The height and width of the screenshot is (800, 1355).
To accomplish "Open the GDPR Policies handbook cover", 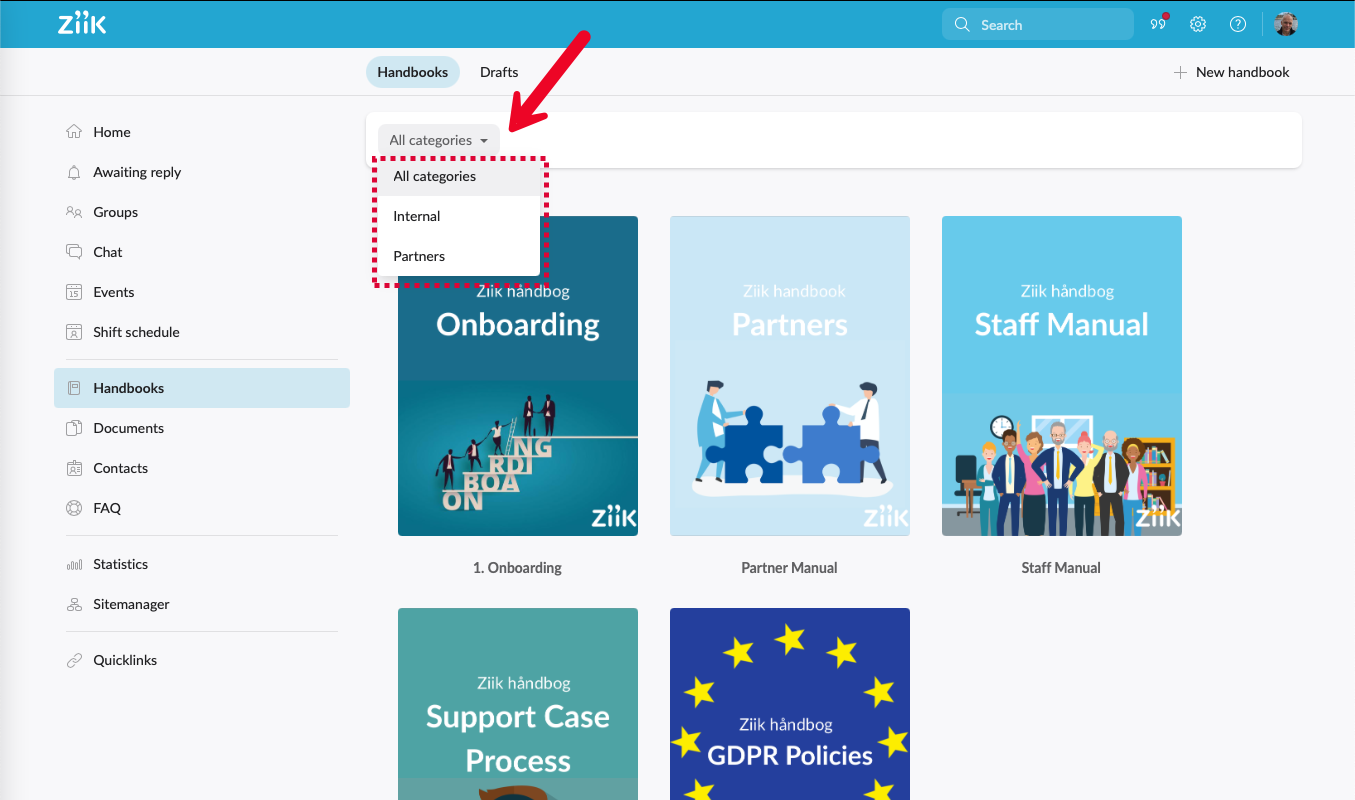I will point(790,704).
